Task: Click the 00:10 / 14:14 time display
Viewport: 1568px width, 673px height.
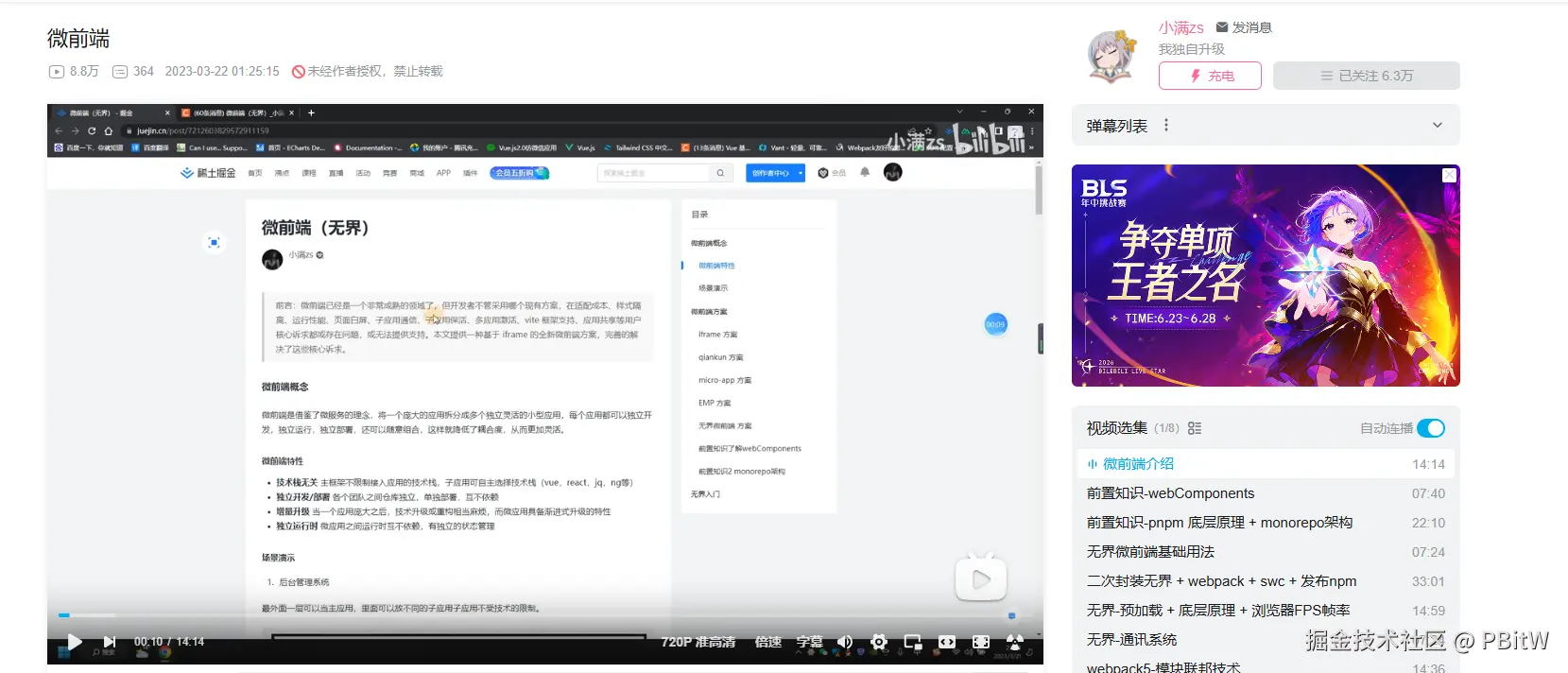Action: [x=169, y=642]
